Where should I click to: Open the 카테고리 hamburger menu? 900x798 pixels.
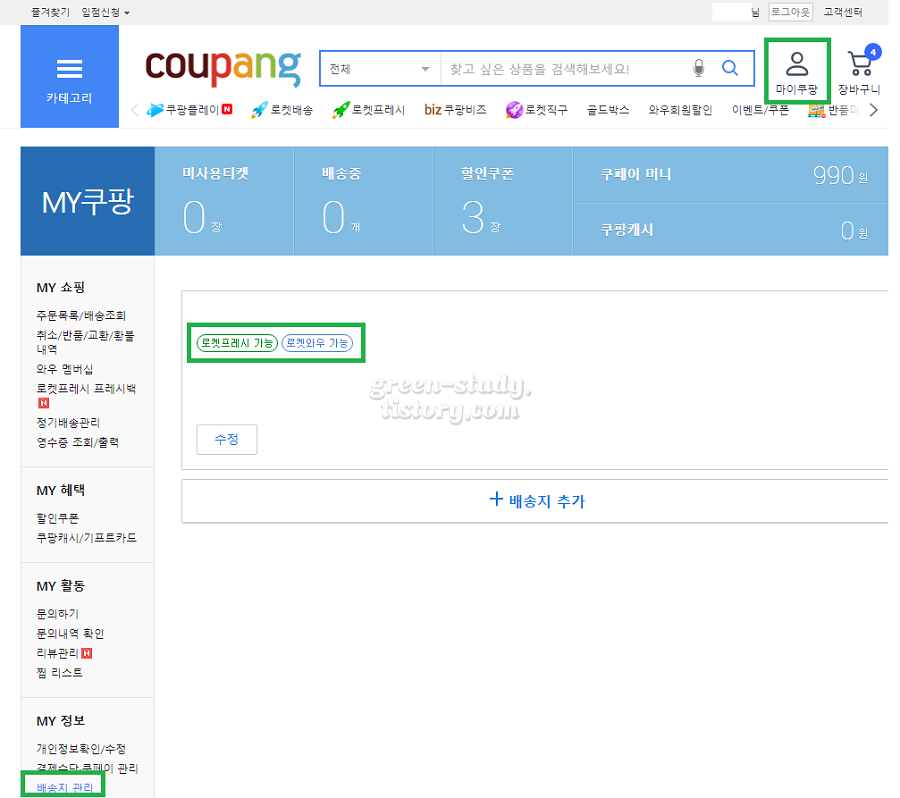(69, 76)
